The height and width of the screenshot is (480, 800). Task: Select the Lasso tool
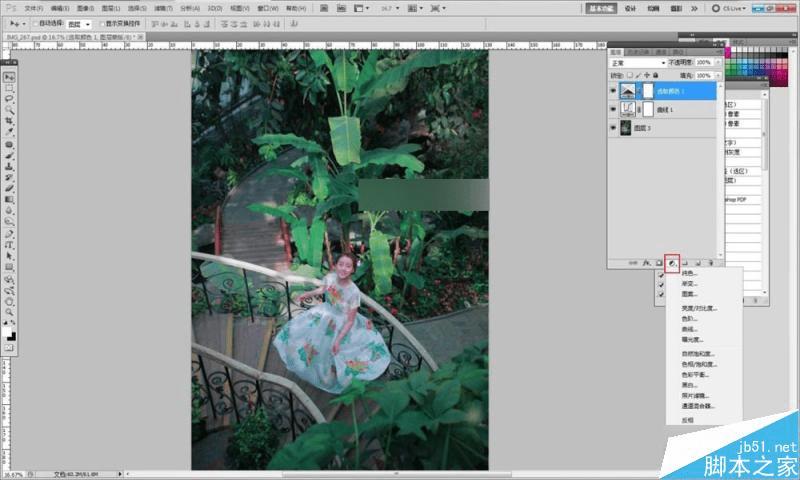10,99
